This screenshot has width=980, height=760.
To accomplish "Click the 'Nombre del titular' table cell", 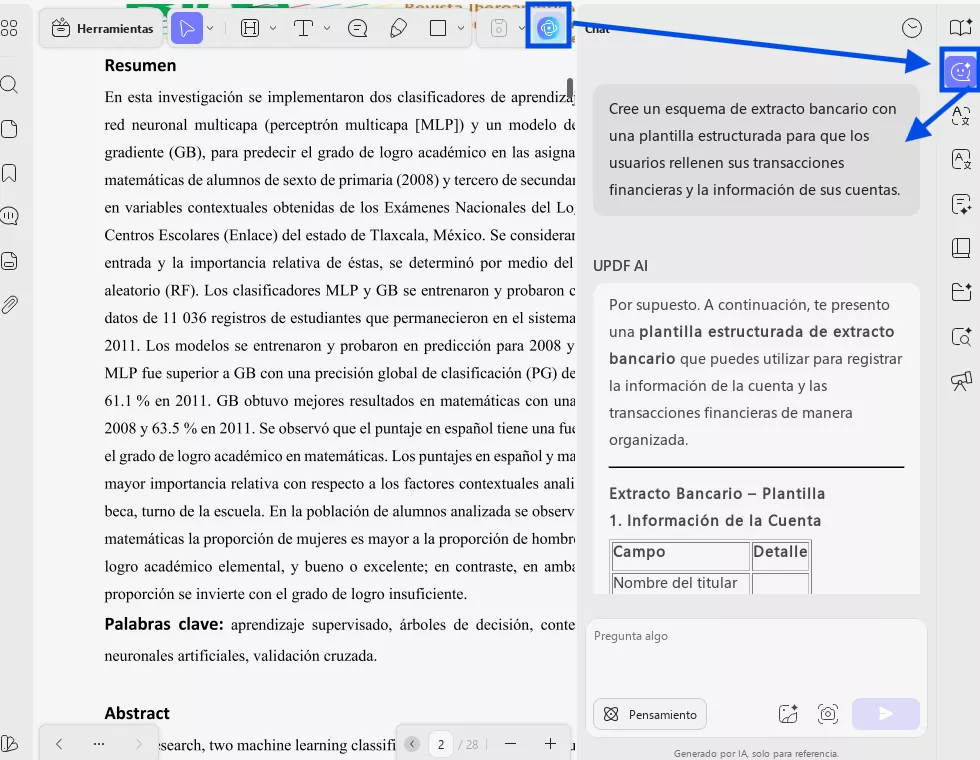I will (x=681, y=583).
